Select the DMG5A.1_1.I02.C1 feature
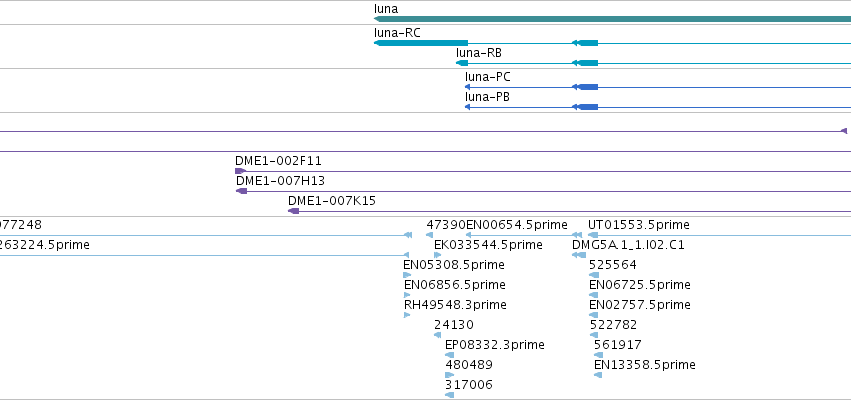 579,255
